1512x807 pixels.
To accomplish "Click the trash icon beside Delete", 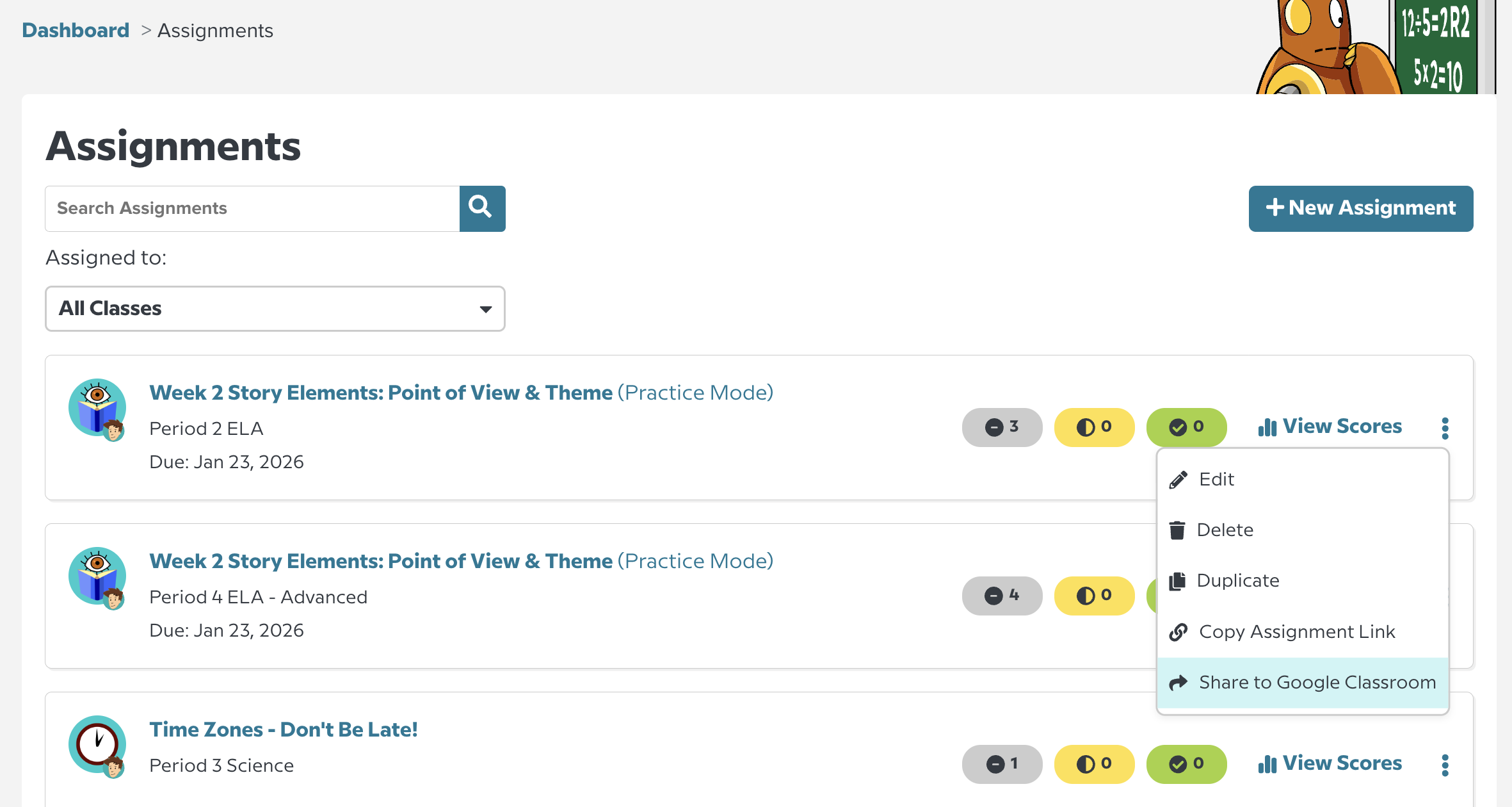I will click(x=1178, y=530).
